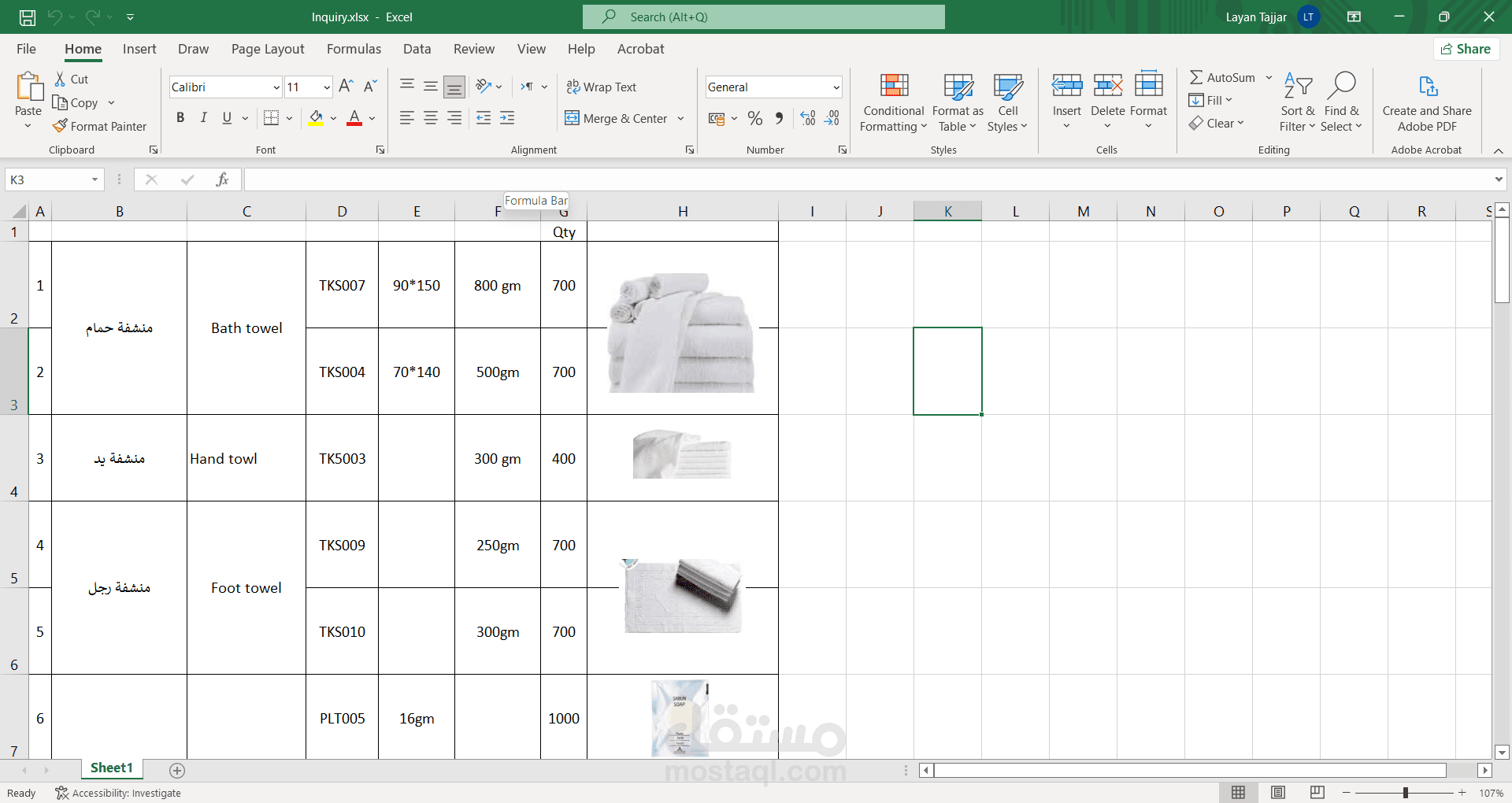Expand the Merge & Center dropdown arrow
The height and width of the screenshot is (803, 1512).
[680, 119]
